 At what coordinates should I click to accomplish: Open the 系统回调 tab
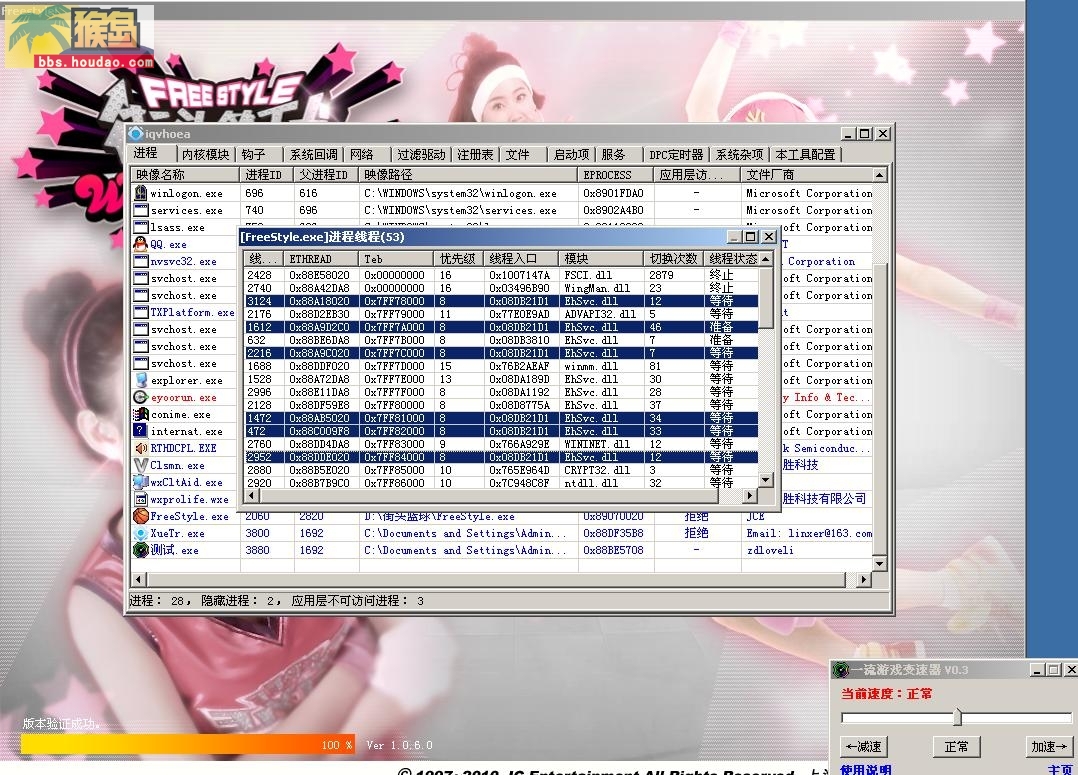coord(314,155)
